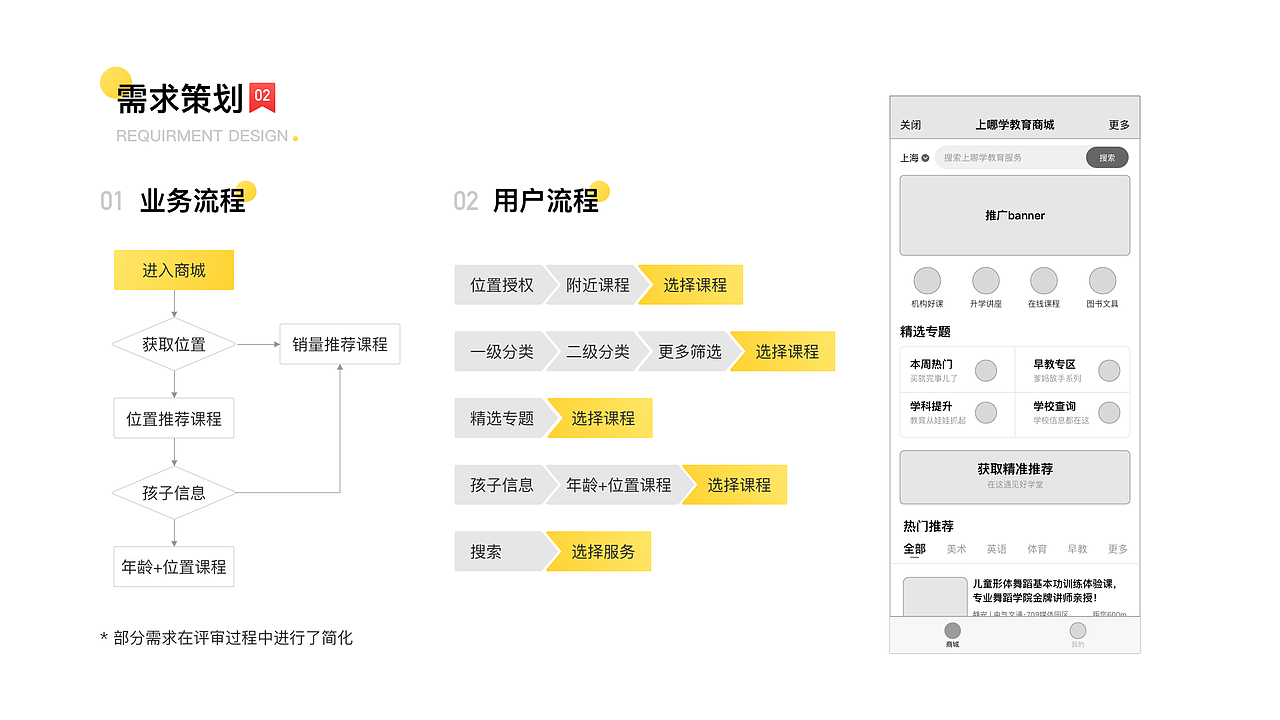Open the 本周热门 topic card
The image size is (1280, 720).
coord(957,370)
